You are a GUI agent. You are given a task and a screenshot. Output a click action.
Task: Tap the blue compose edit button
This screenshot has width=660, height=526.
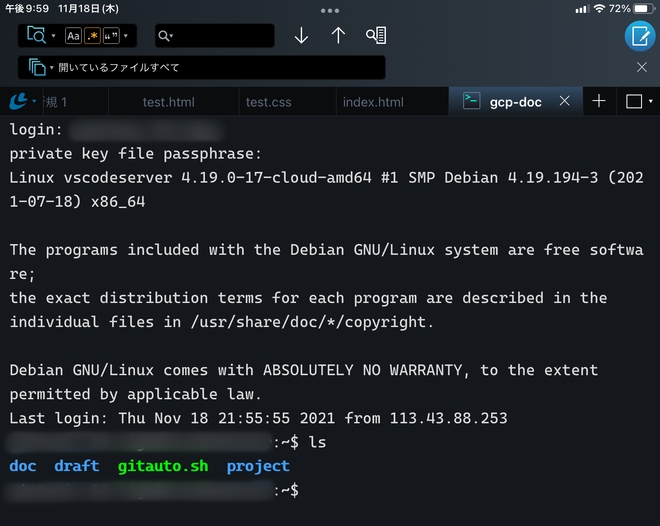[640, 36]
